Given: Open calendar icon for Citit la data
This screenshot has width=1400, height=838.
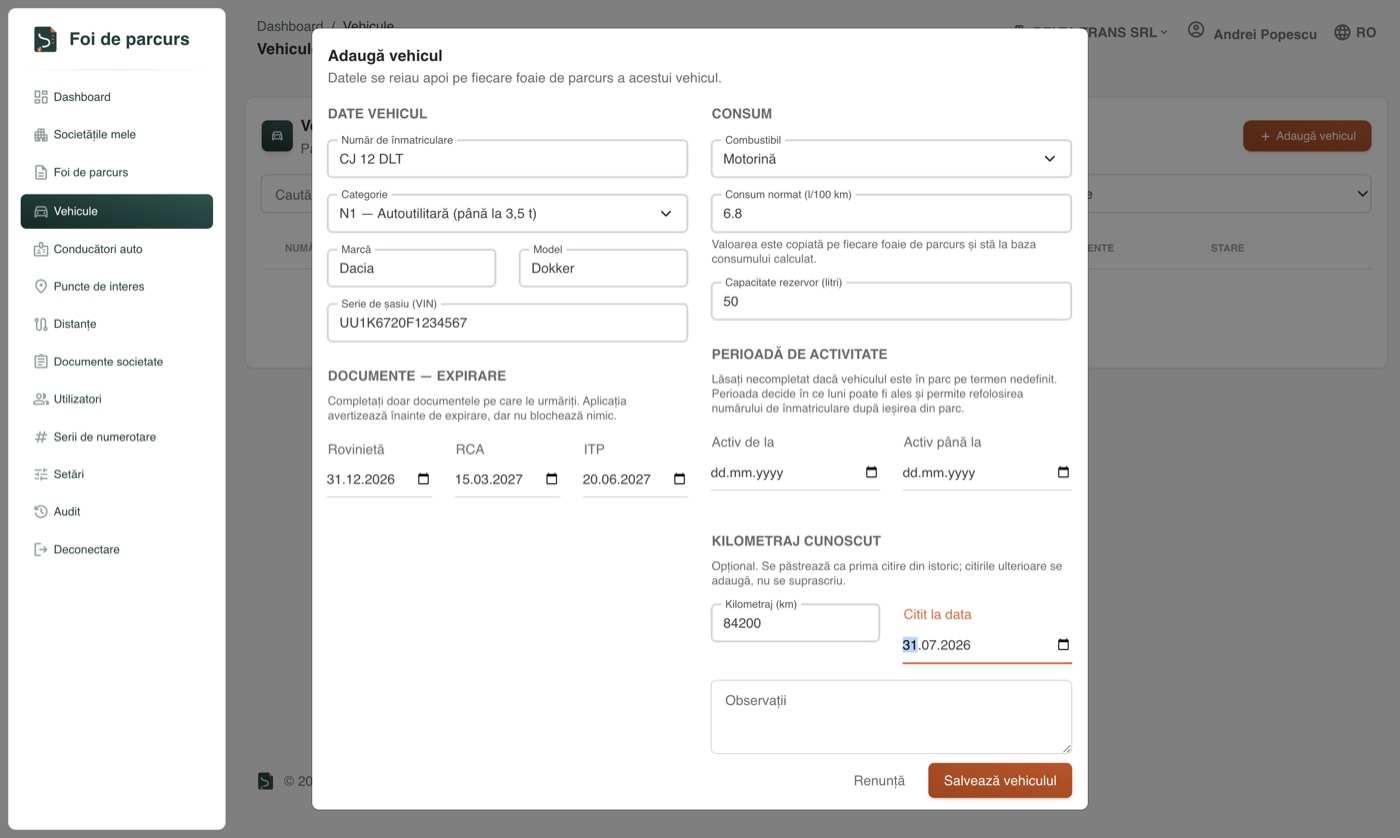Looking at the screenshot, I should tap(1063, 645).
